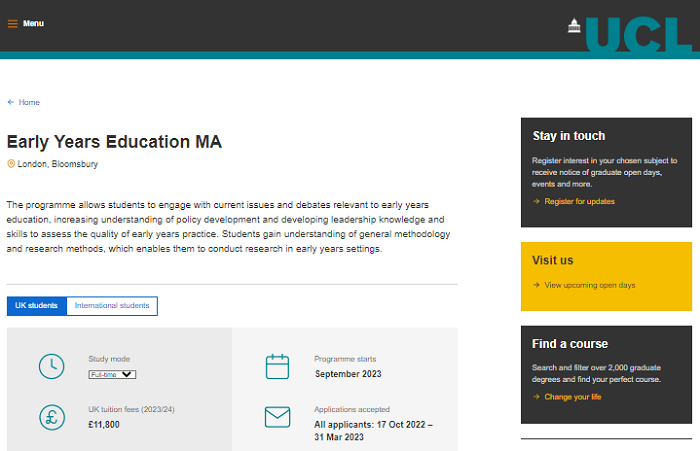Select the UK students tab
The height and width of the screenshot is (451, 700).
pyautogui.click(x=36, y=305)
